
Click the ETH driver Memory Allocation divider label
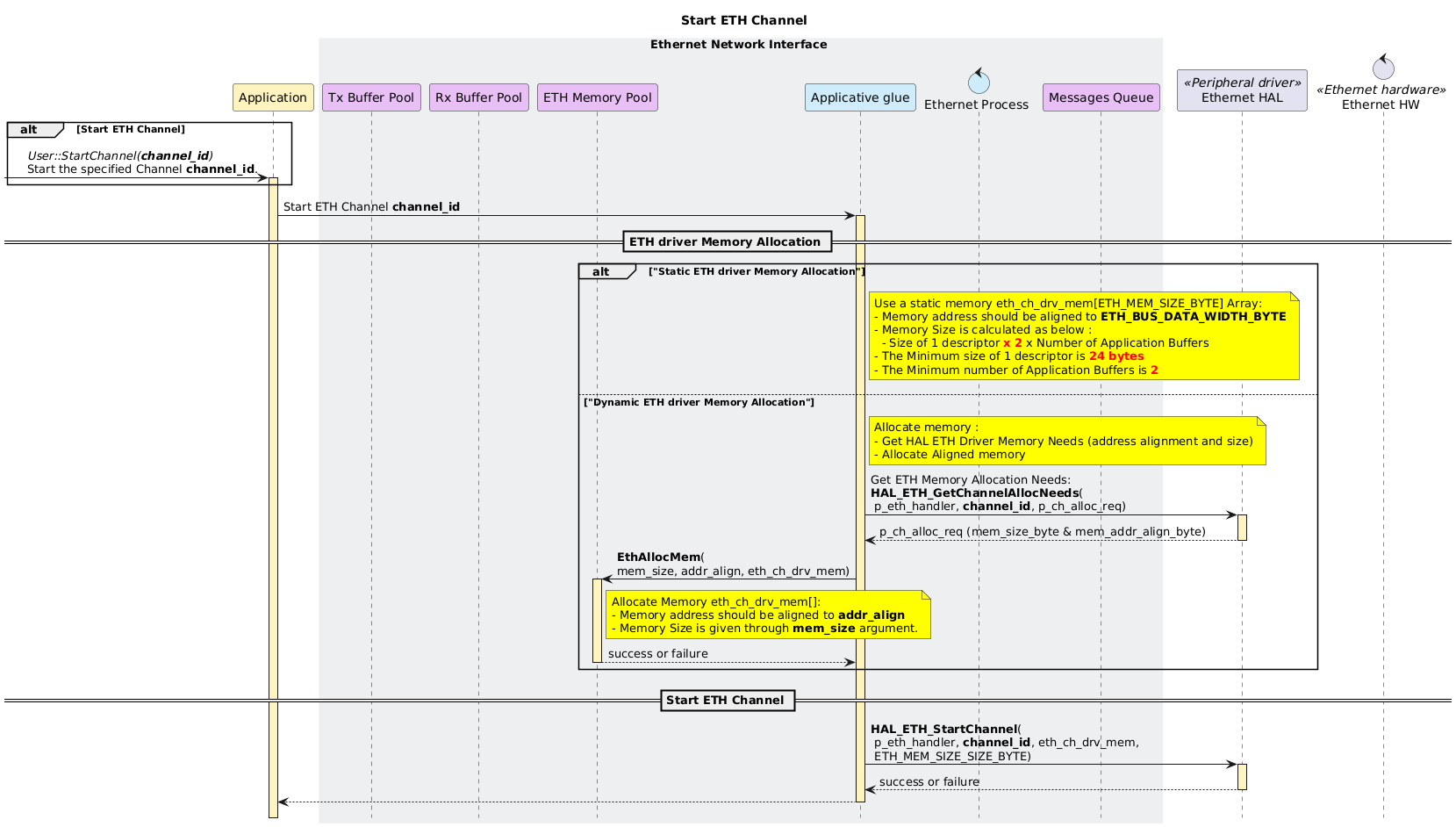click(x=725, y=241)
